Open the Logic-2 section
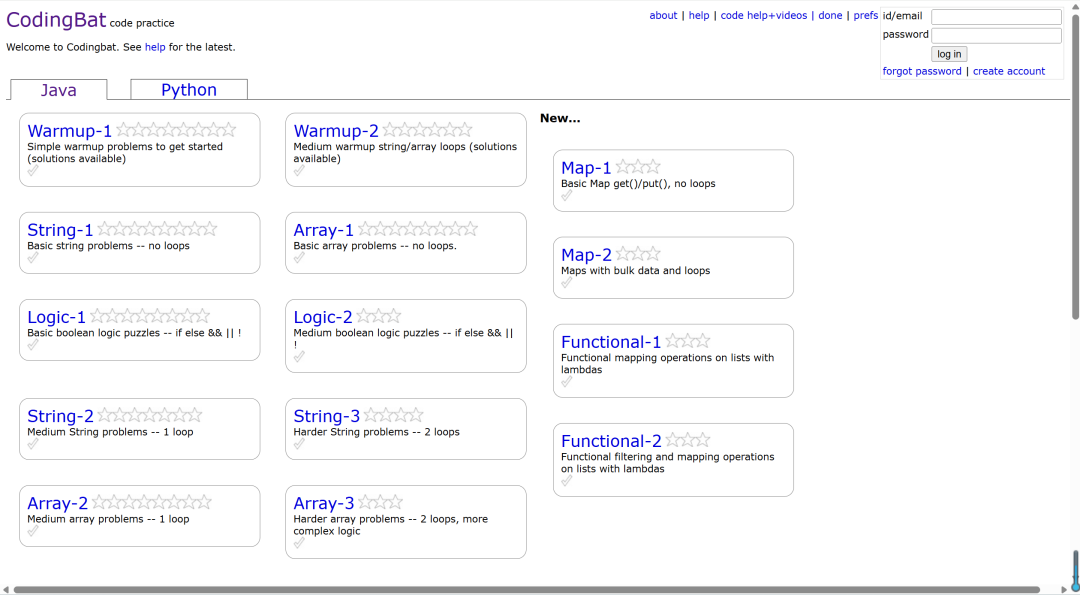The width and height of the screenshot is (1080, 595). (x=323, y=317)
